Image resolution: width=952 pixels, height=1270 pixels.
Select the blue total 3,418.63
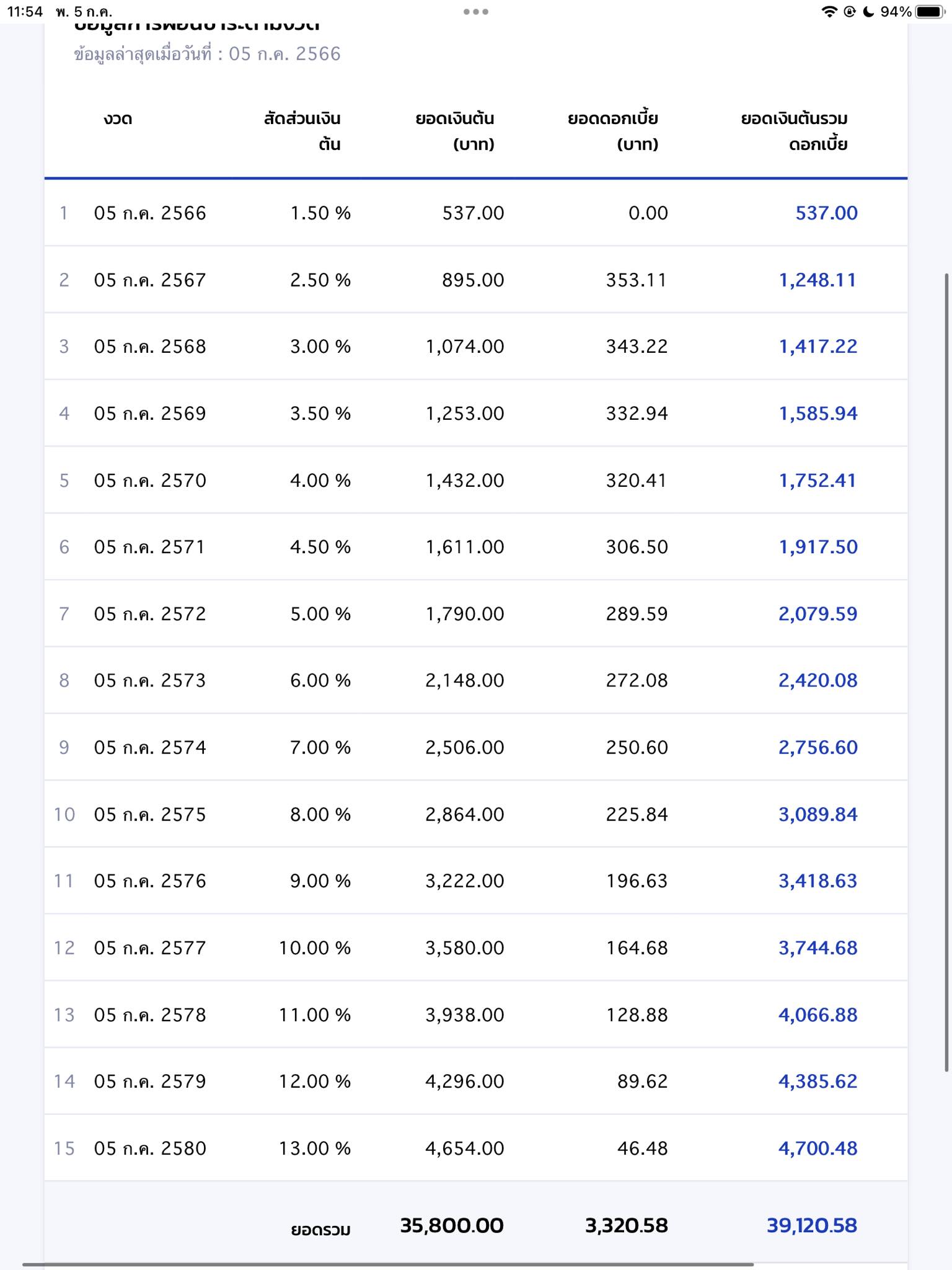pyautogui.click(x=818, y=881)
